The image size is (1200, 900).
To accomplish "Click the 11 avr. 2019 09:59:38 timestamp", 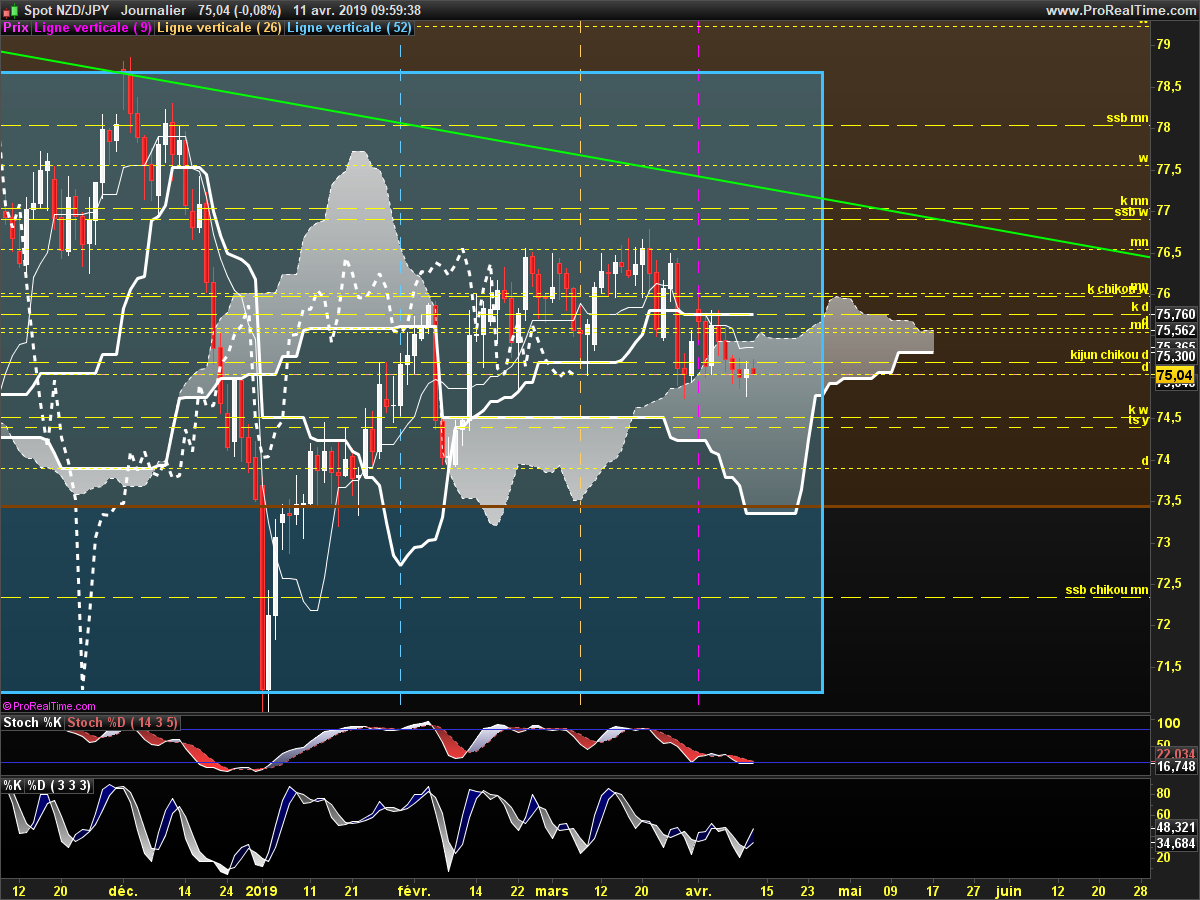I will 357,10.
